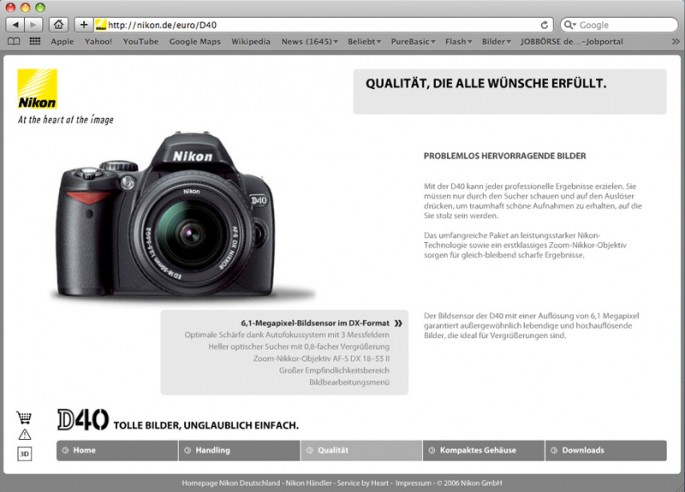This screenshot has width=685, height=492.
Task: Click 'QUALITÄT, DIE ALLE WÜNSCHE ERFÜLLT.' headline
Action: pyautogui.click(x=486, y=83)
